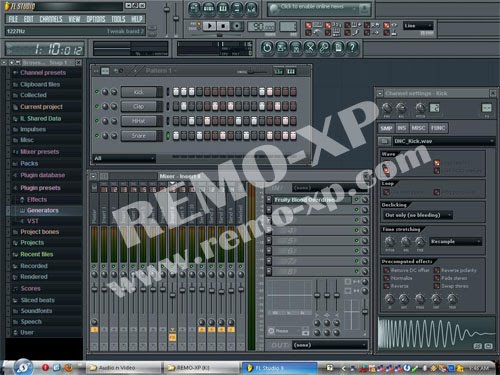Select Generators under Plugin presets
This screenshot has height=375, width=500.
pyautogui.click(x=43, y=210)
